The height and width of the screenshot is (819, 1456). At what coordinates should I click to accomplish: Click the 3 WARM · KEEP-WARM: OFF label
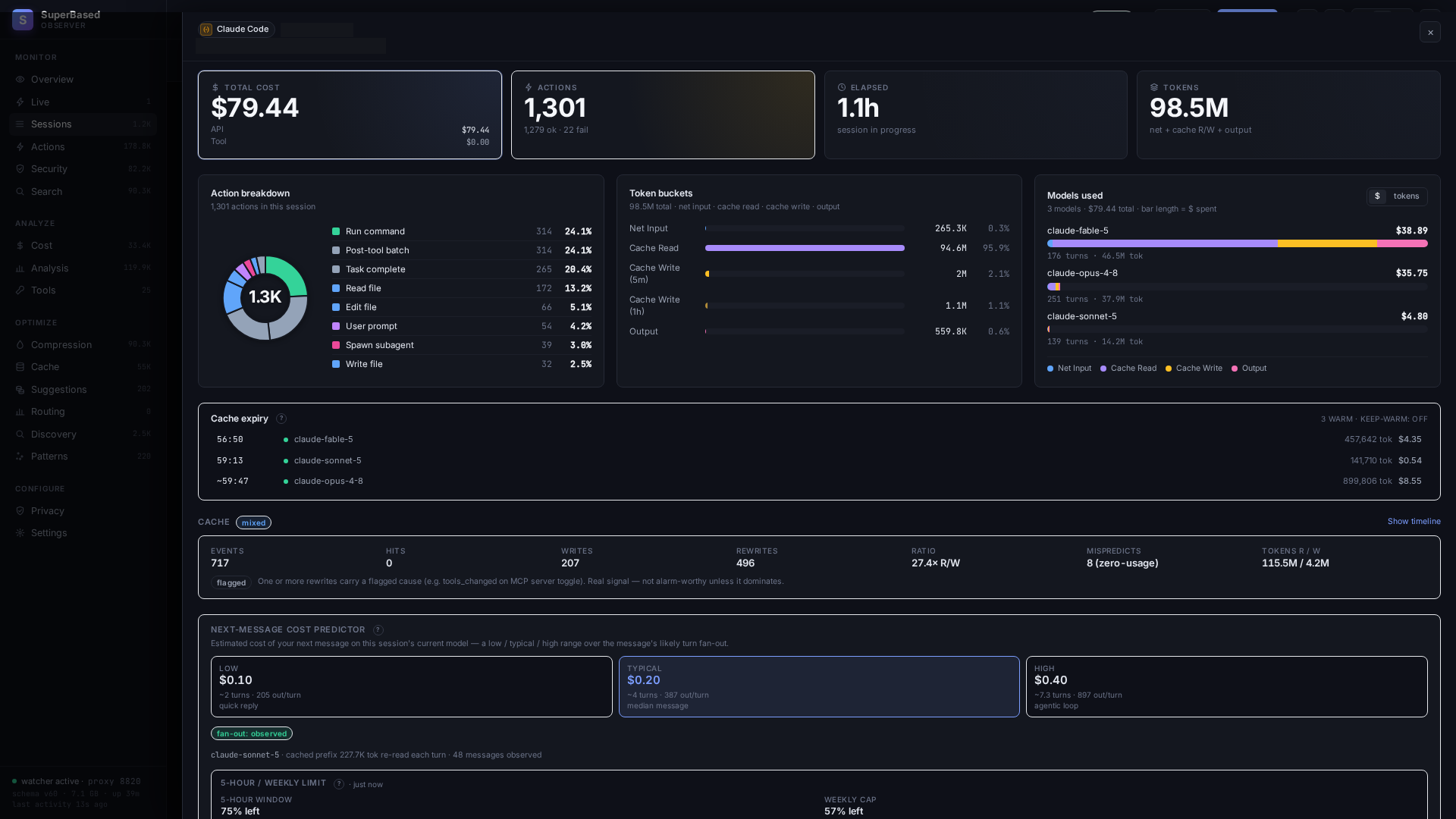[1374, 419]
